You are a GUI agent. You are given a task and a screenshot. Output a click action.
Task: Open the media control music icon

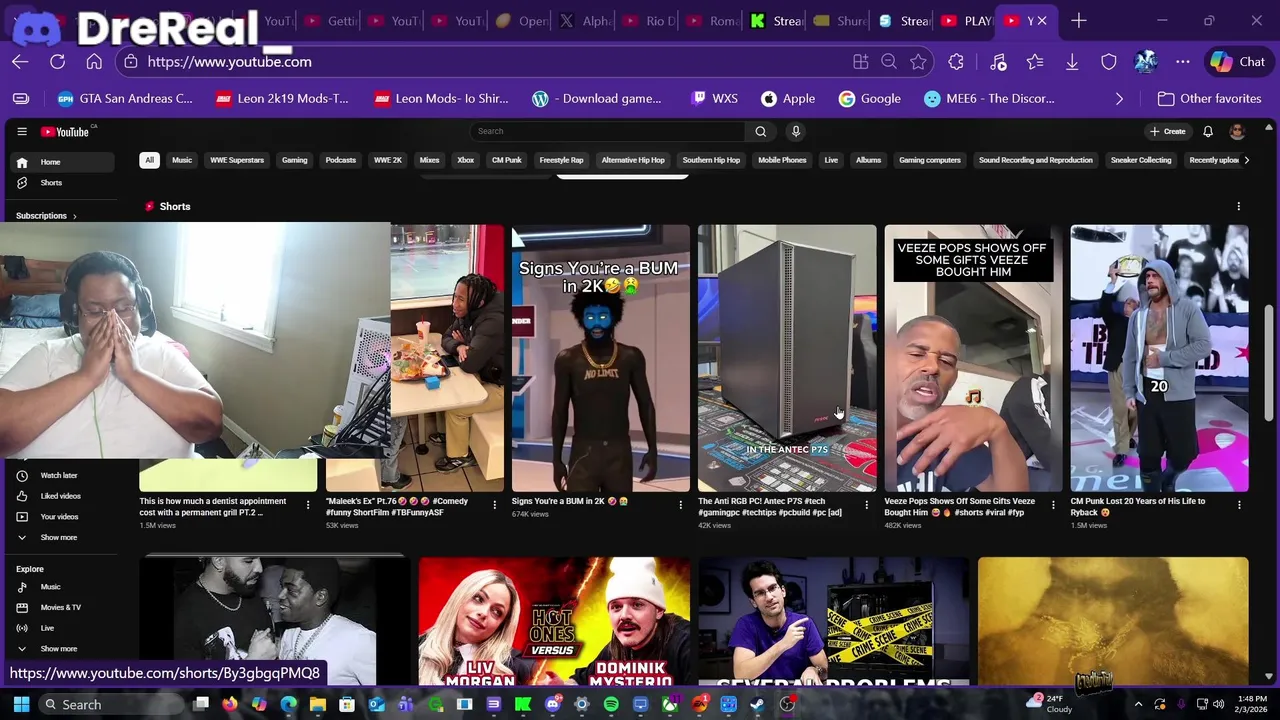(x=998, y=62)
